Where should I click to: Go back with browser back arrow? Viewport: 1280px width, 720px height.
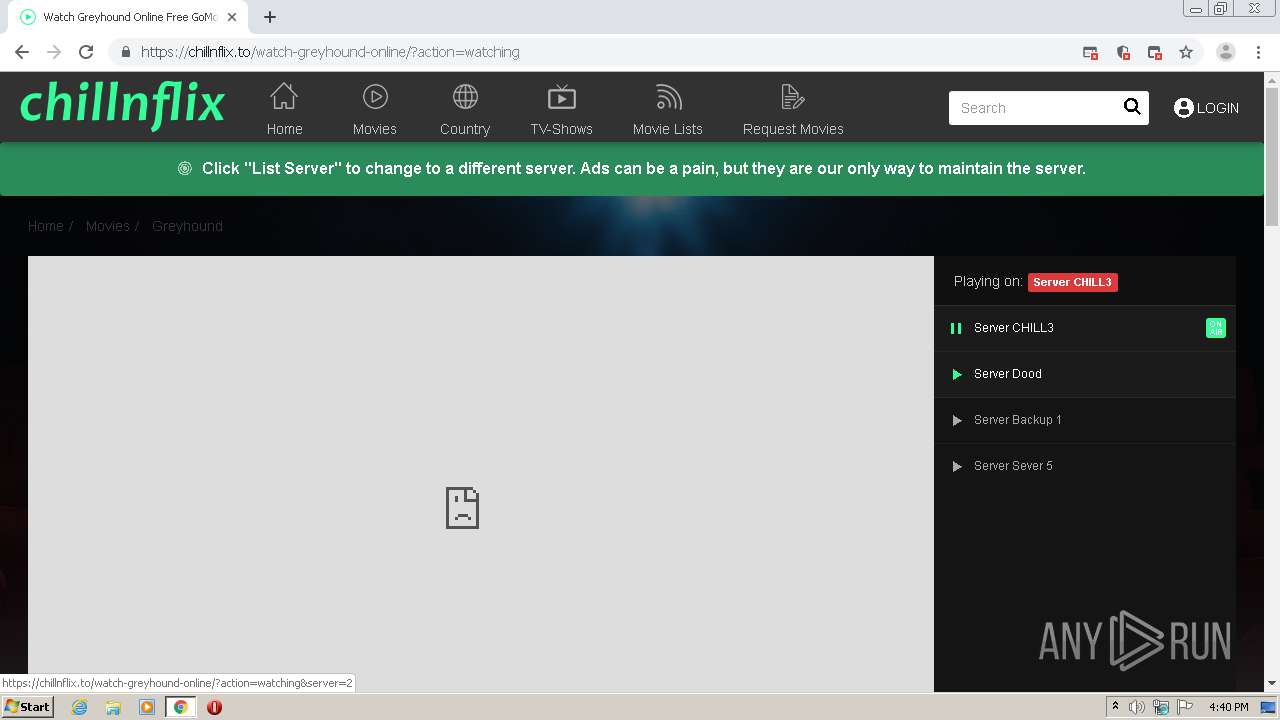22,52
